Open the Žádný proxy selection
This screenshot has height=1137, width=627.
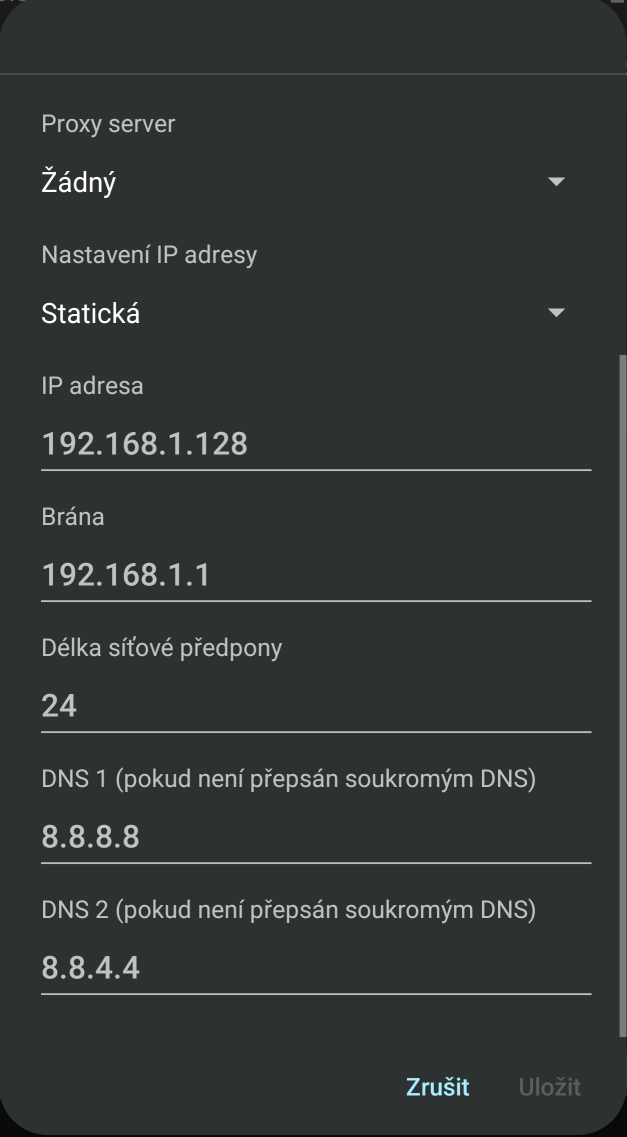pyautogui.click(x=79, y=182)
